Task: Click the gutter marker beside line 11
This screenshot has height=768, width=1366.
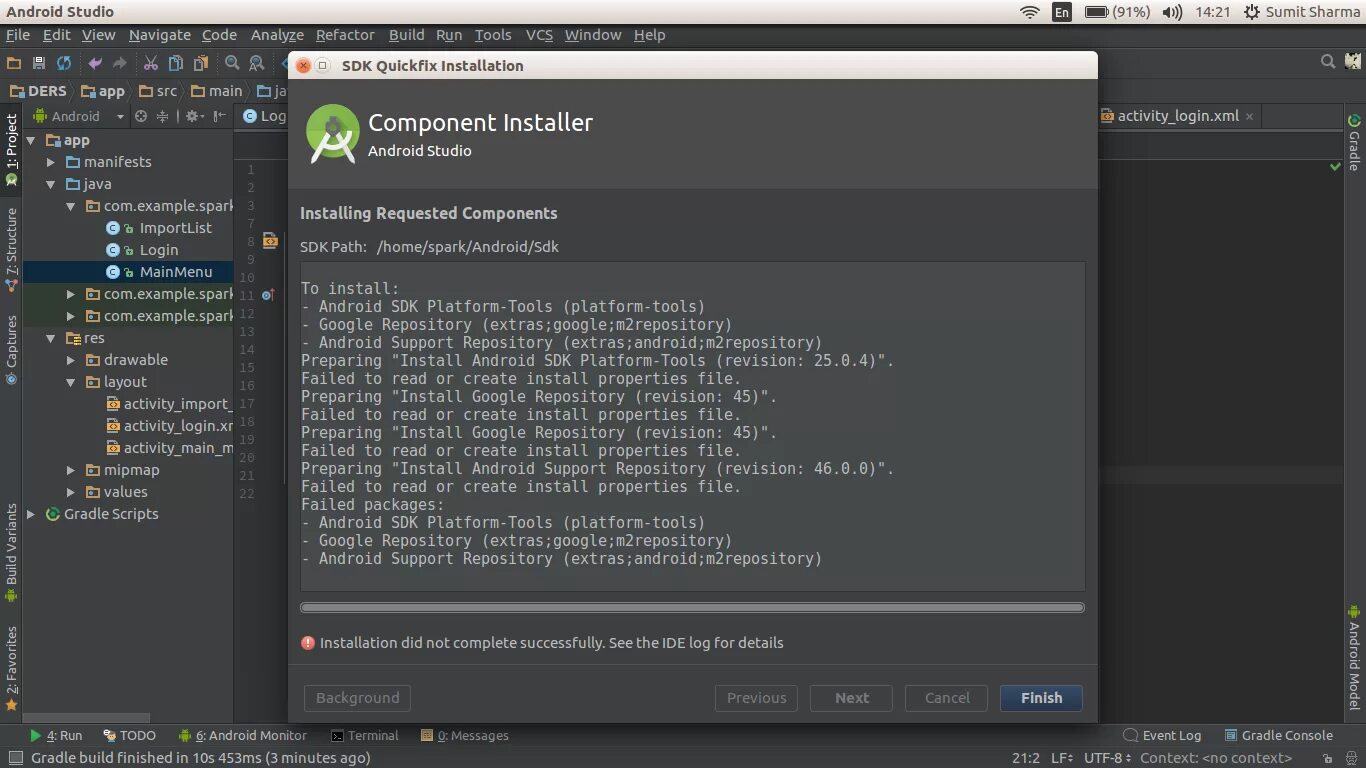Action: pyautogui.click(x=268, y=295)
